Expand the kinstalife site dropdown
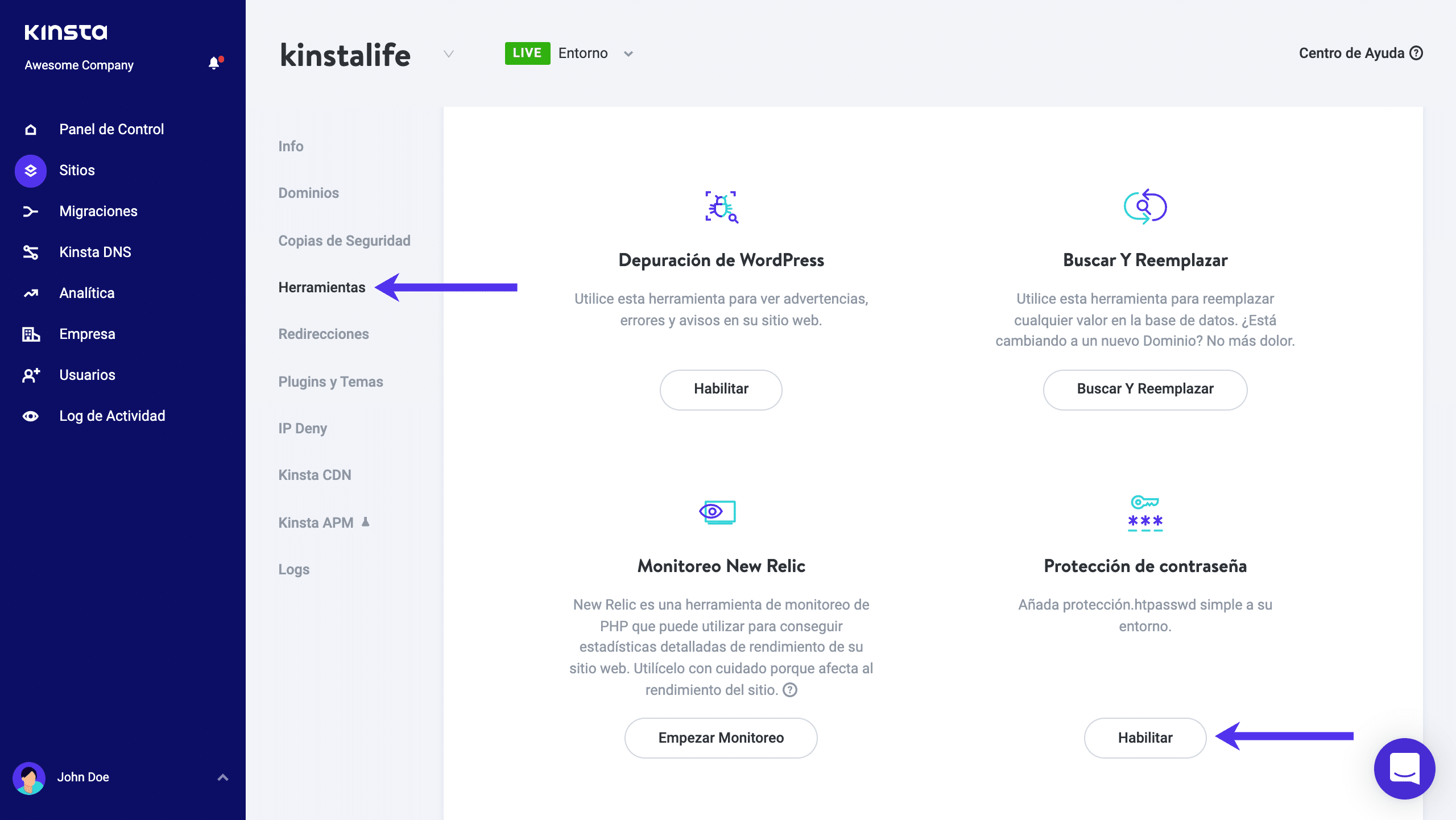The width and height of the screenshot is (1456, 820). 449,54
